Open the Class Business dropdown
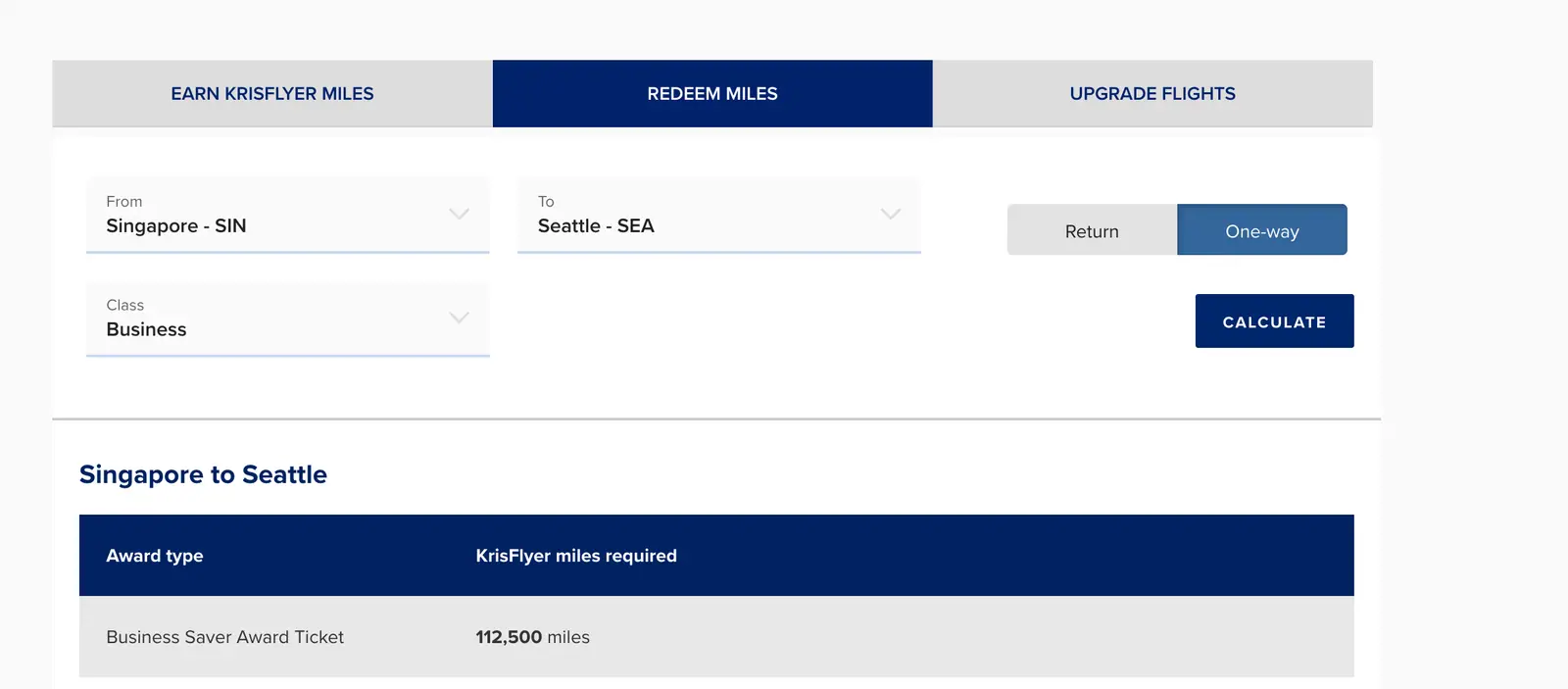The height and width of the screenshot is (689, 1568). pyautogui.click(x=288, y=319)
